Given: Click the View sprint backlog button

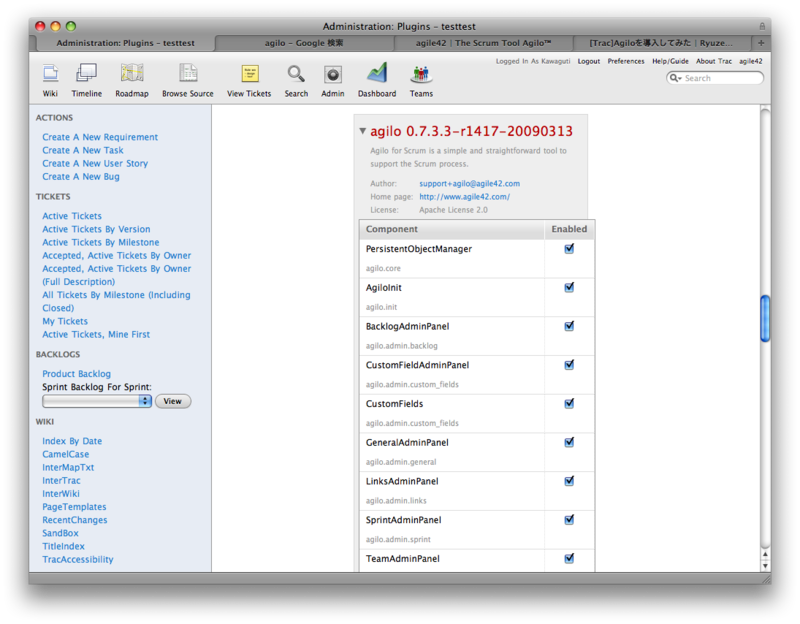Looking at the screenshot, I should pyautogui.click(x=173, y=401).
